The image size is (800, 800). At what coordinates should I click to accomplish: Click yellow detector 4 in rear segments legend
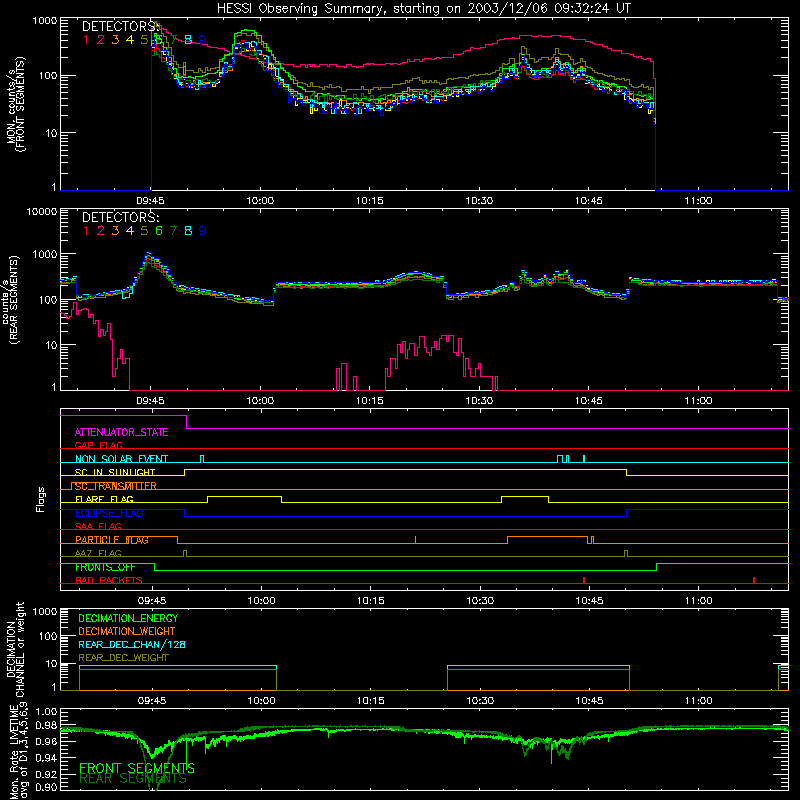[130, 231]
